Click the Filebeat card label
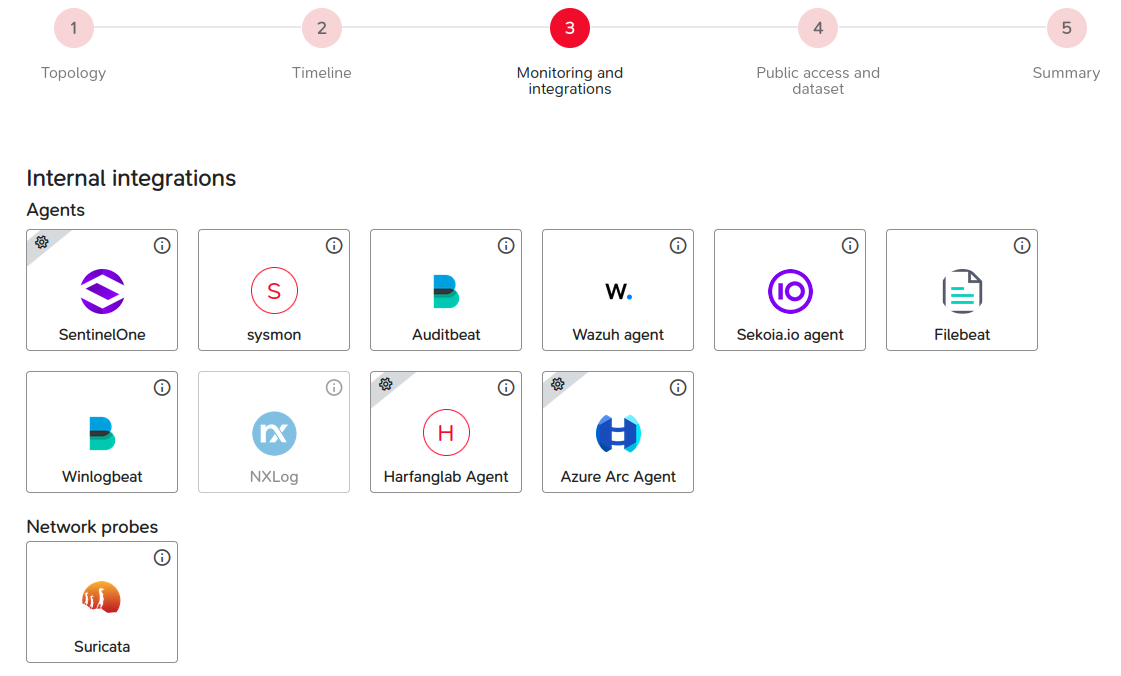The image size is (1121, 676). pos(962,334)
